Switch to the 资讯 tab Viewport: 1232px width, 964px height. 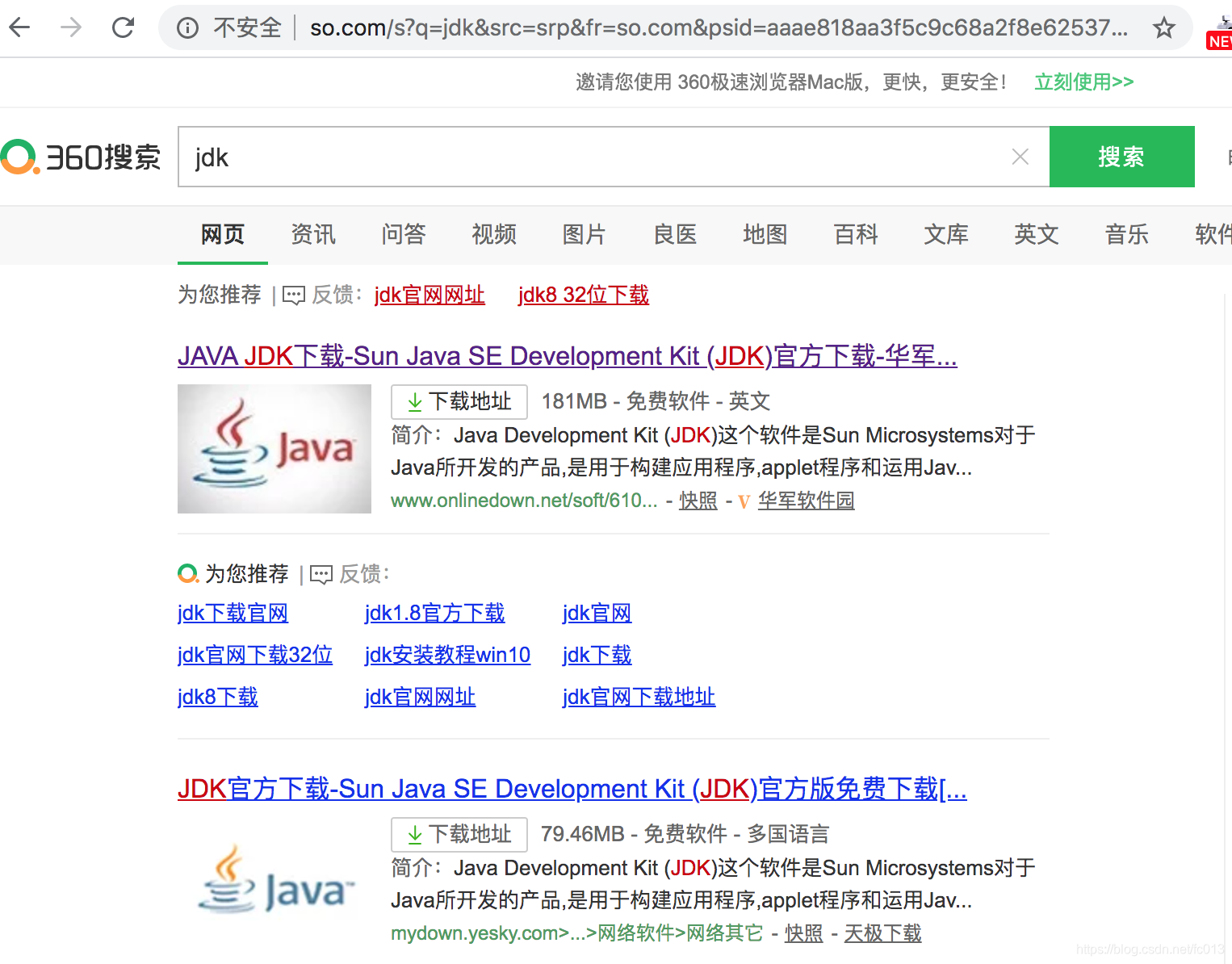click(313, 234)
